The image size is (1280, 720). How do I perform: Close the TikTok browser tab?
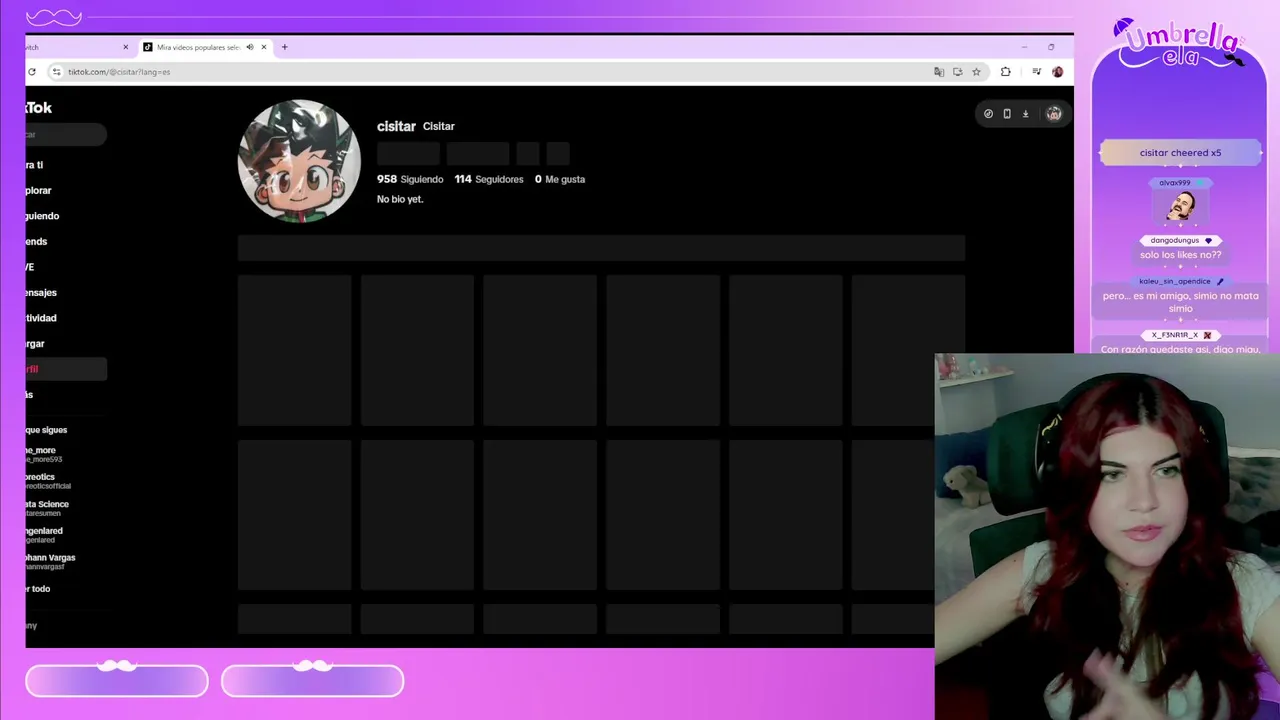[x=264, y=47]
